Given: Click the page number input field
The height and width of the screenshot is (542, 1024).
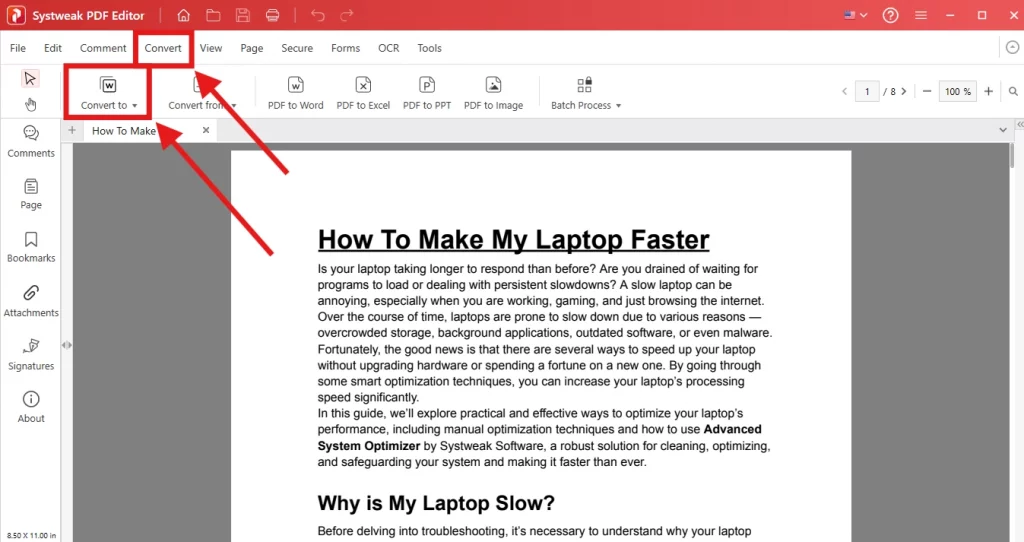Looking at the screenshot, I should click(867, 91).
